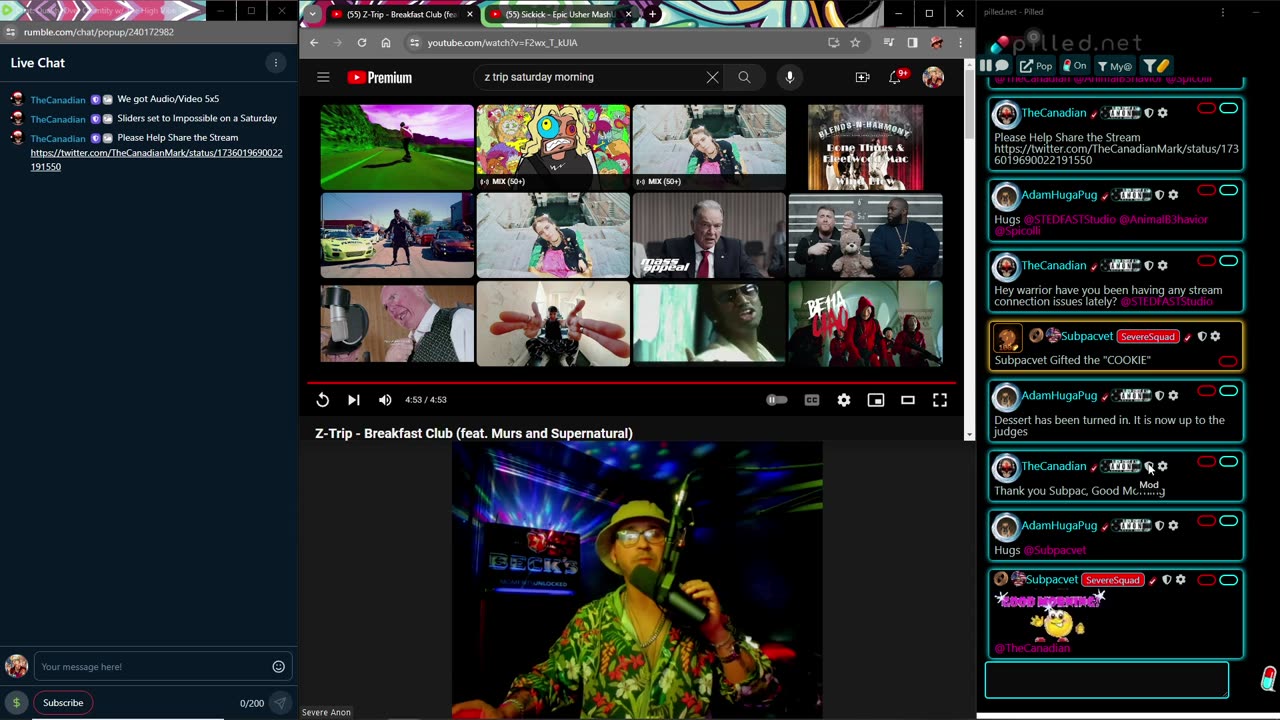Send a rant with the dollar icon
Screen dimensions: 1280x720
pos(16,703)
